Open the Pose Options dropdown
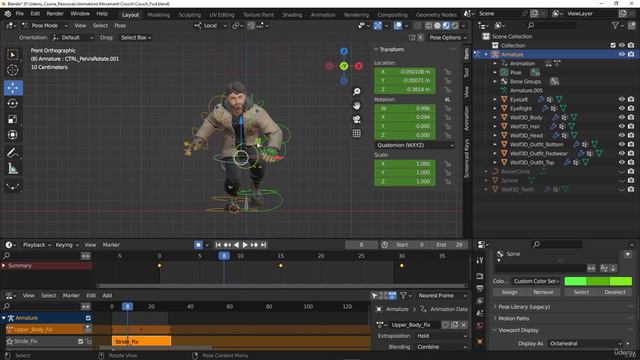The height and width of the screenshot is (360, 640). pos(447,38)
